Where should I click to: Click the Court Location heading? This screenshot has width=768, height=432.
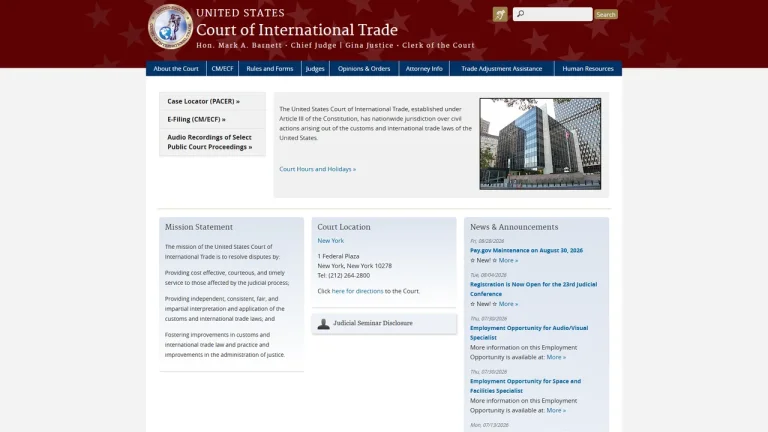coord(344,227)
